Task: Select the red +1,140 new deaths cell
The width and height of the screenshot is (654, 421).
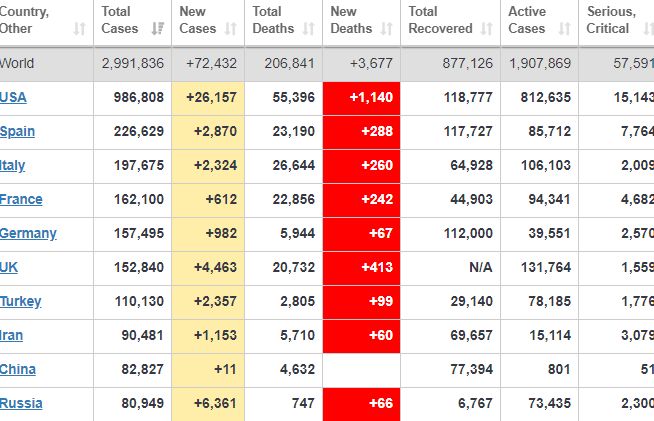Action: [362, 97]
